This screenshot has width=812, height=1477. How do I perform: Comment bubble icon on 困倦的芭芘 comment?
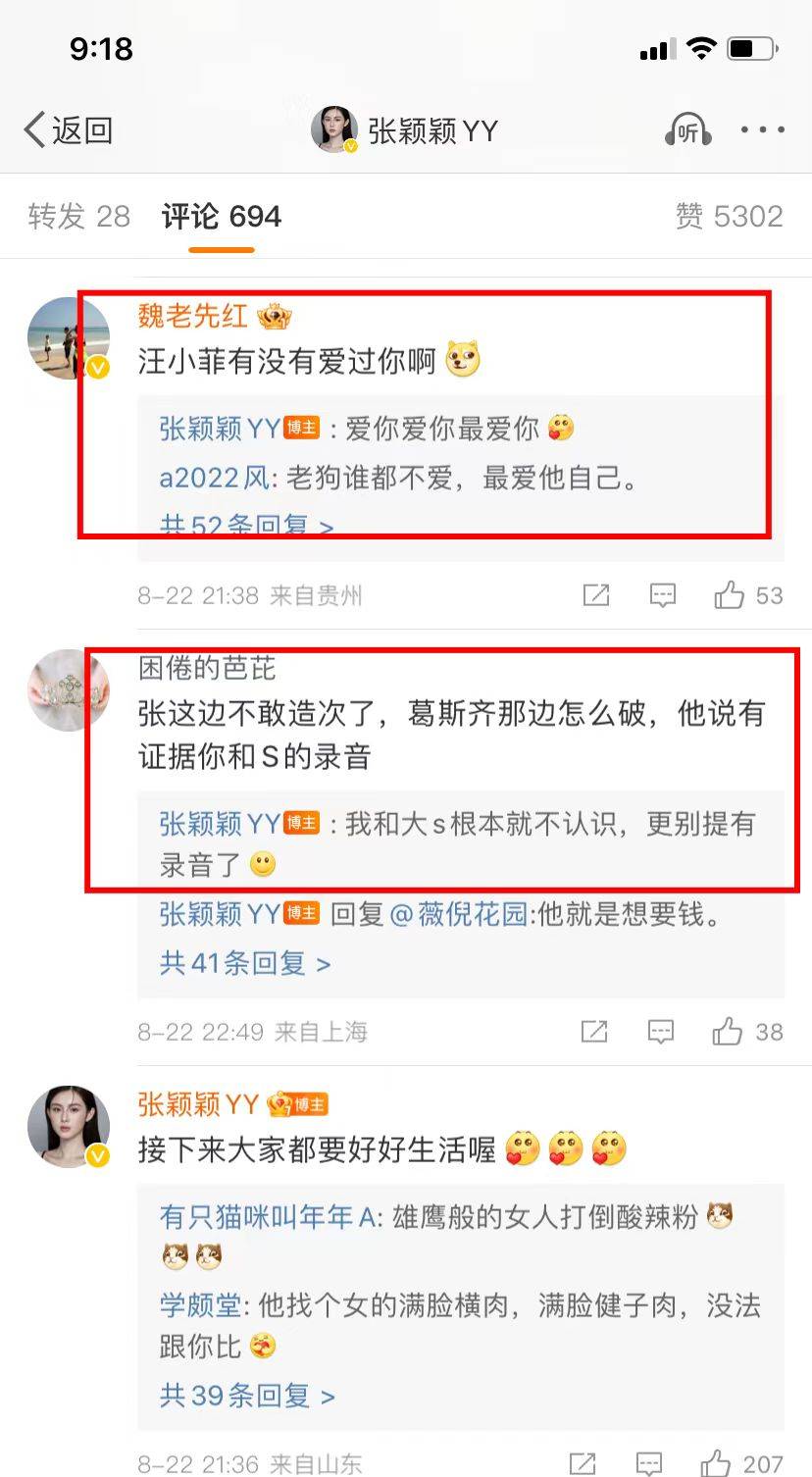662,1031
